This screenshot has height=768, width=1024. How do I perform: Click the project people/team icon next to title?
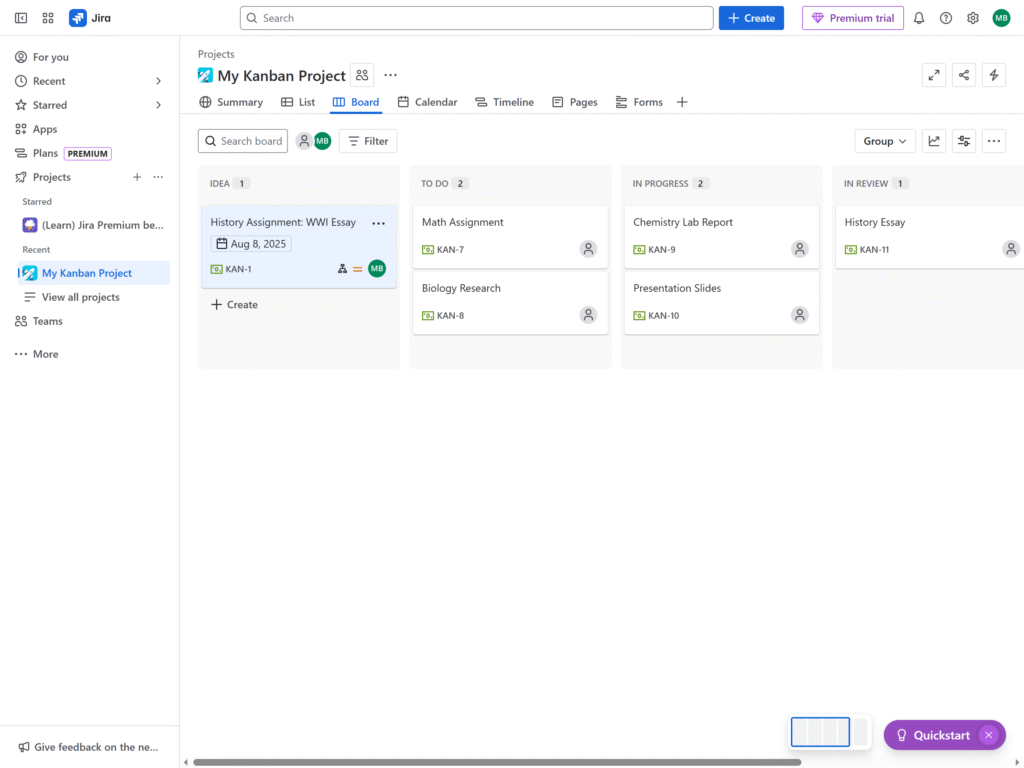(362, 75)
